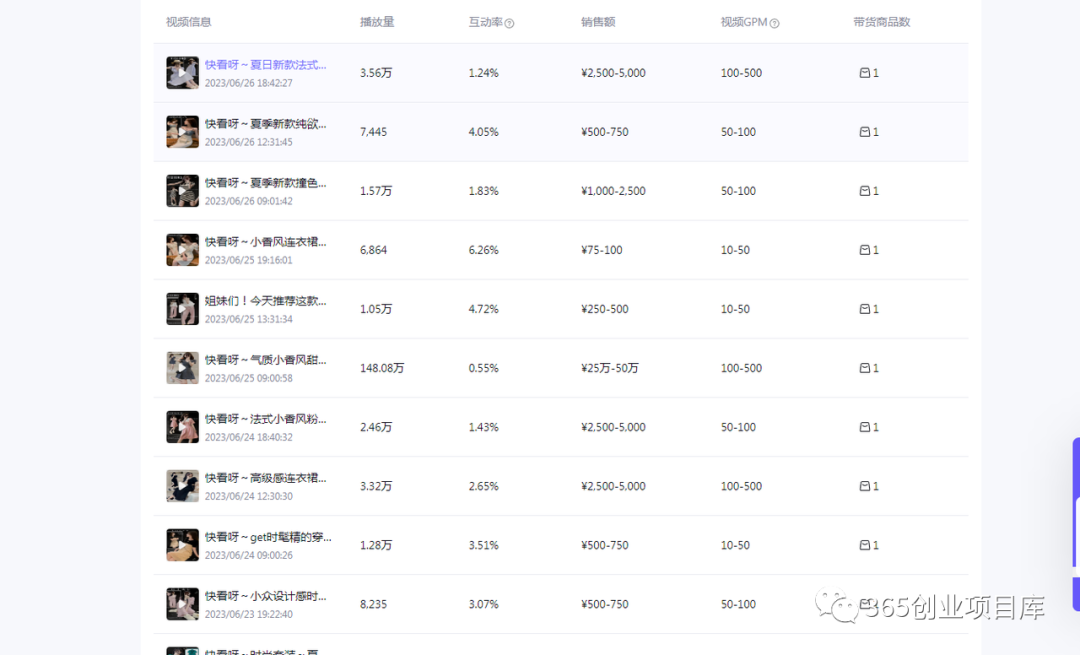1080x655 pixels.
Task: Open product bag icon for 2.46万 row
Action: 864,427
